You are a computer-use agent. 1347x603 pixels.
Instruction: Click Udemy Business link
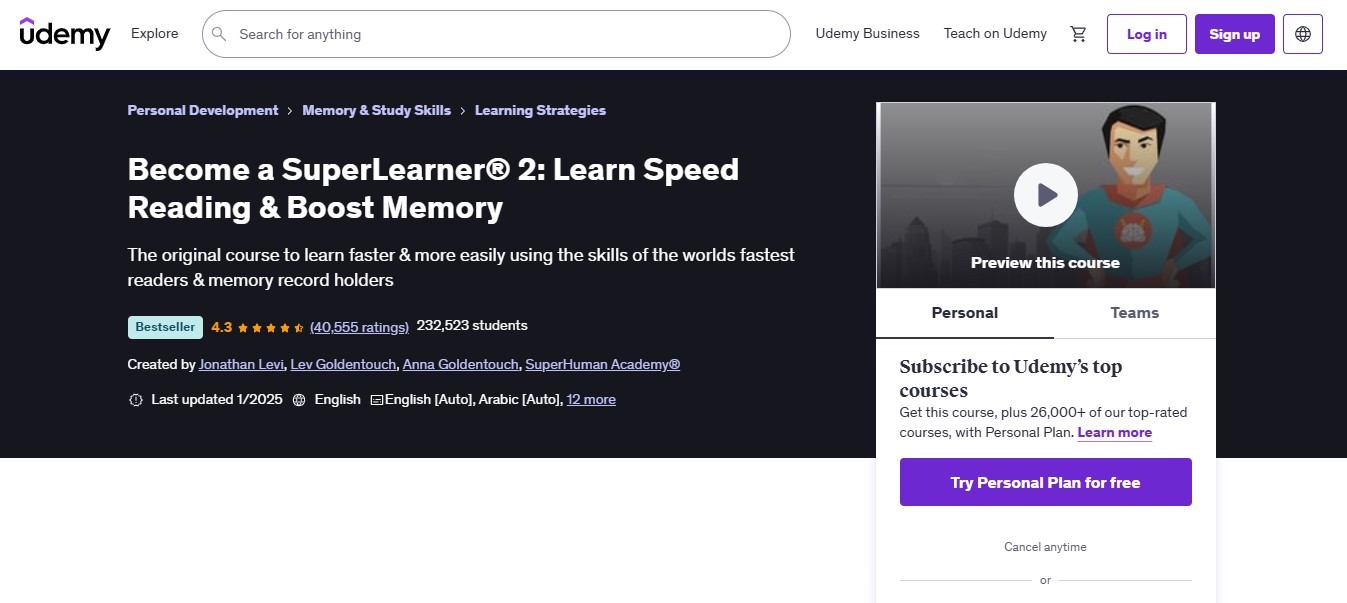[x=867, y=33]
